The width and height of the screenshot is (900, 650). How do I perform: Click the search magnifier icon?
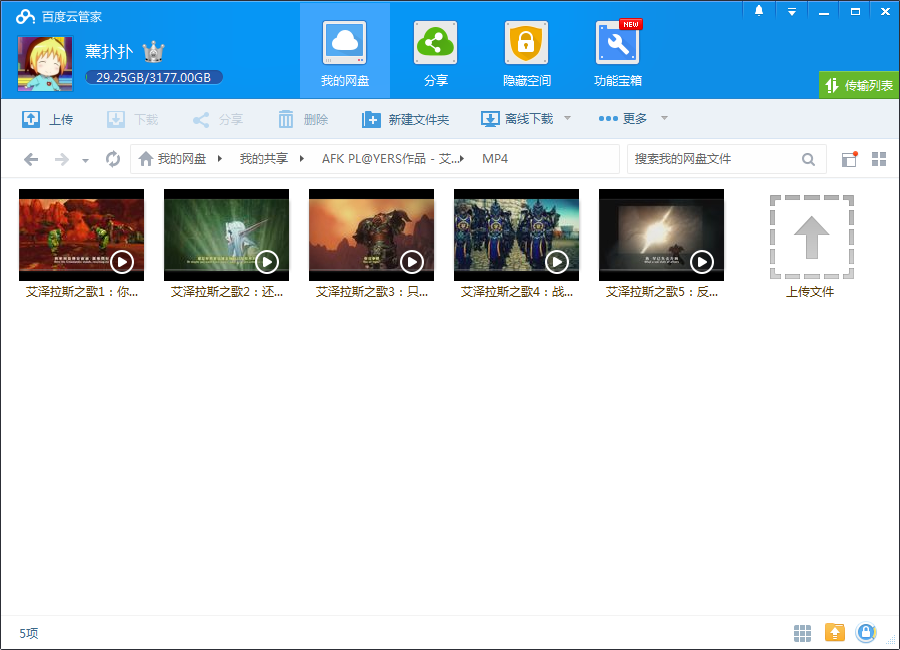click(808, 158)
